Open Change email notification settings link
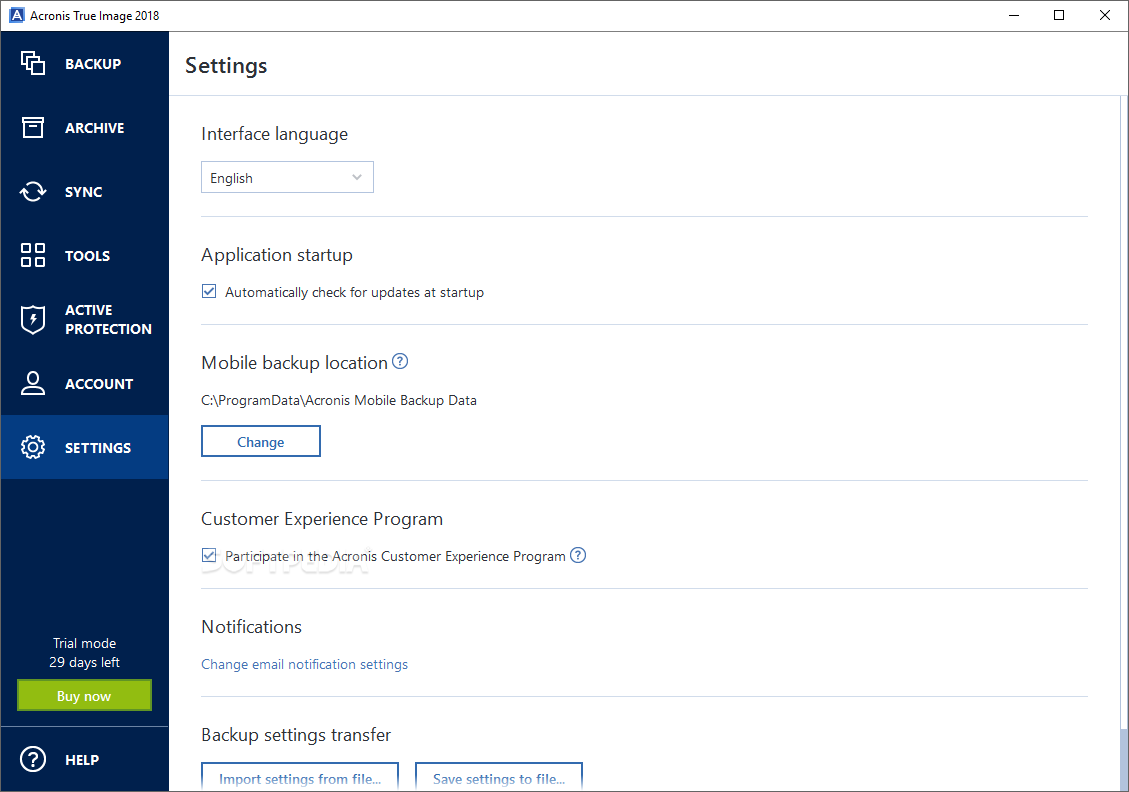The image size is (1129, 792). point(304,664)
